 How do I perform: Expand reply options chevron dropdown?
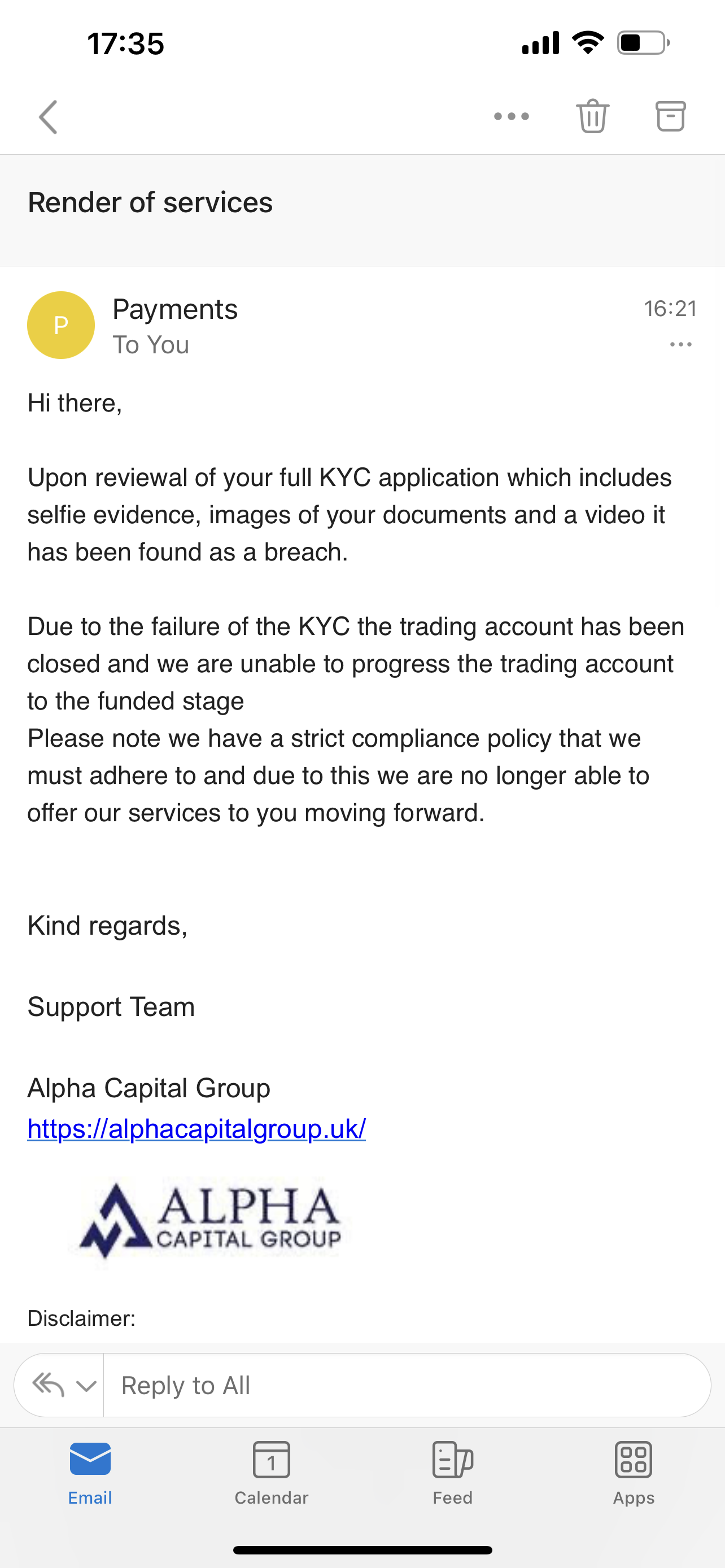(x=86, y=1386)
